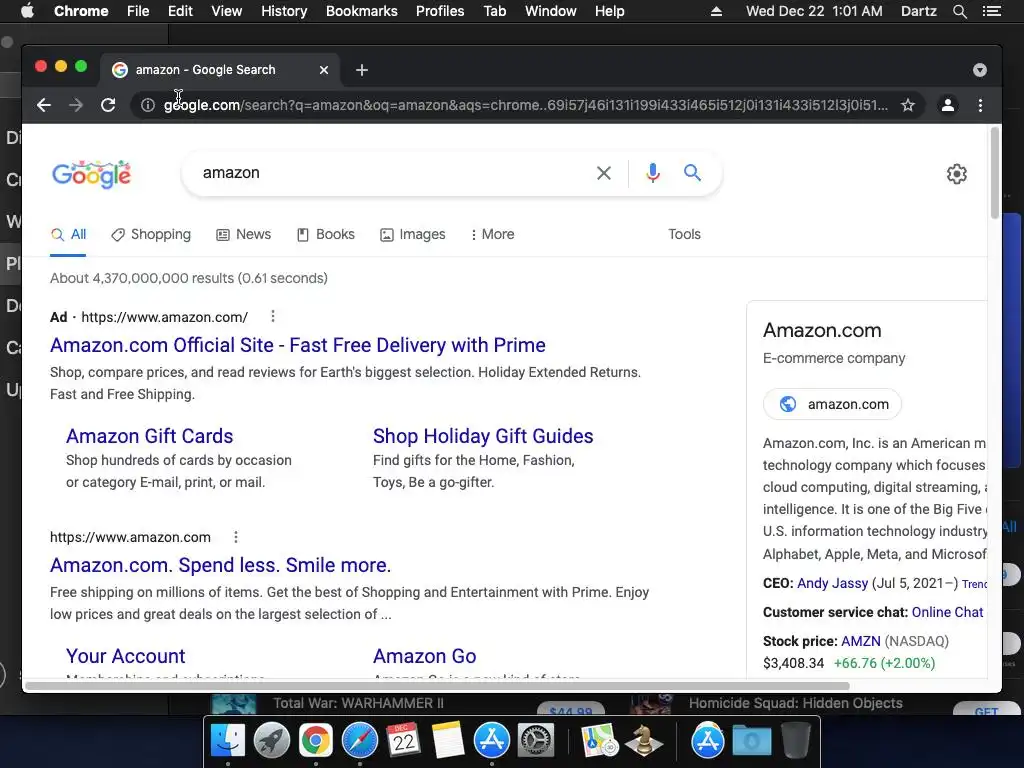Open Shop Holiday Gift Guides link
This screenshot has height=768, width=1024.
click(483, 436)
